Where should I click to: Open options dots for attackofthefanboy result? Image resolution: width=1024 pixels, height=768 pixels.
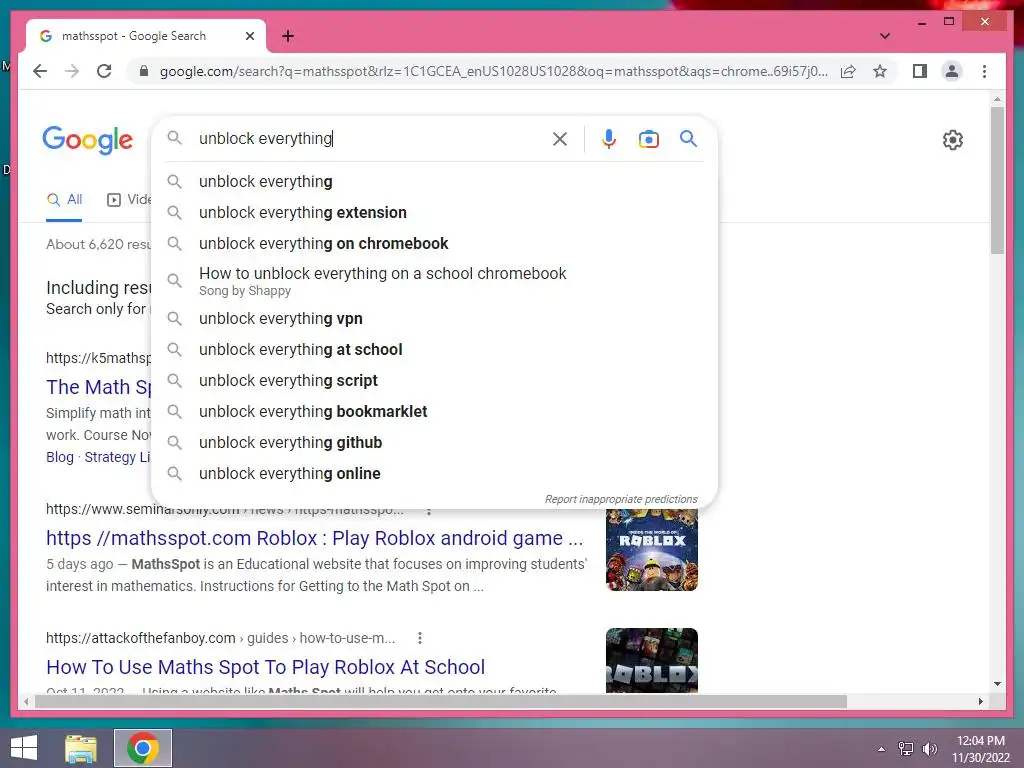click(420, 638)
